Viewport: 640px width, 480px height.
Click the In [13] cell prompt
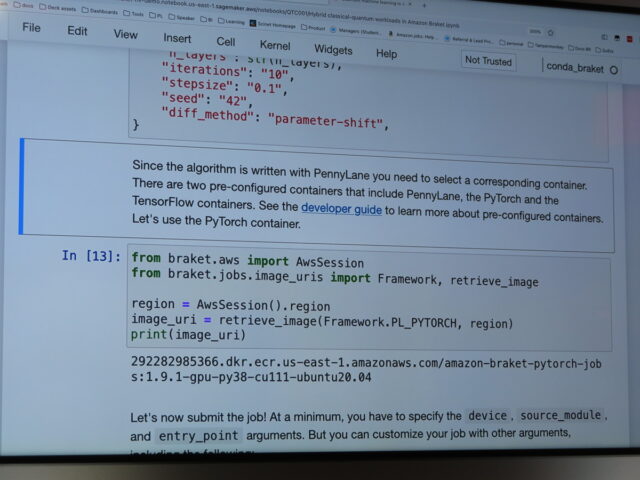click(x=91, y=256)
